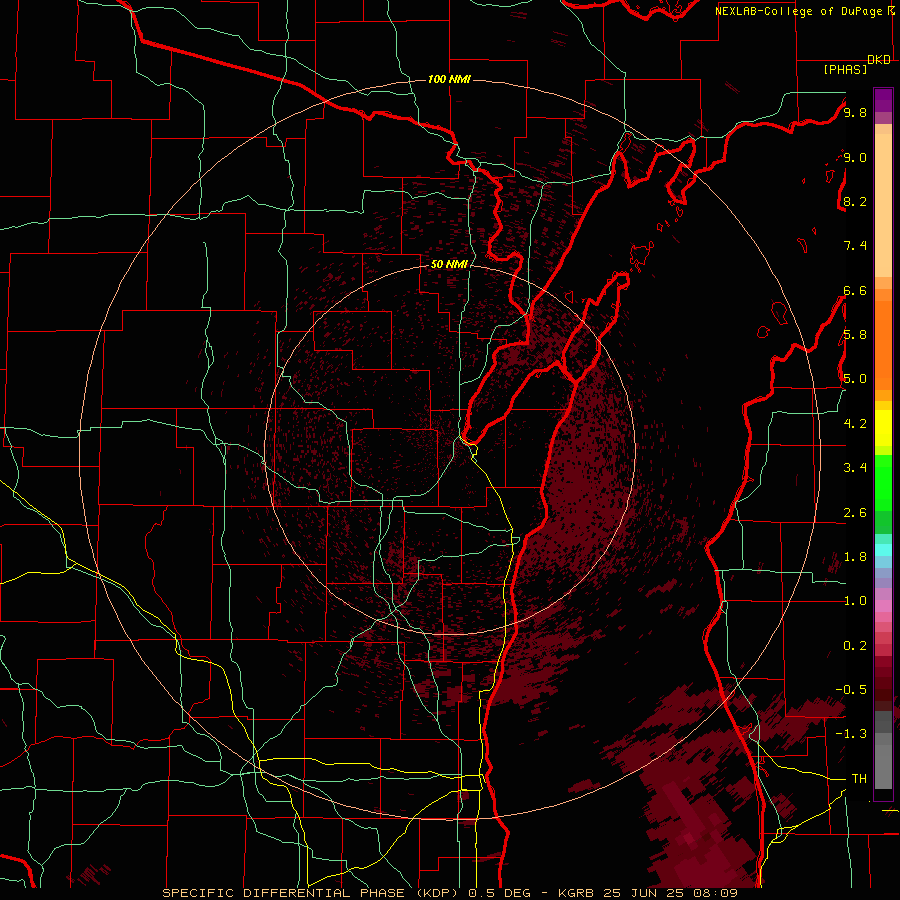Pick the yellow segment of the color scale

pyautogui.click(x=883, y=428)
